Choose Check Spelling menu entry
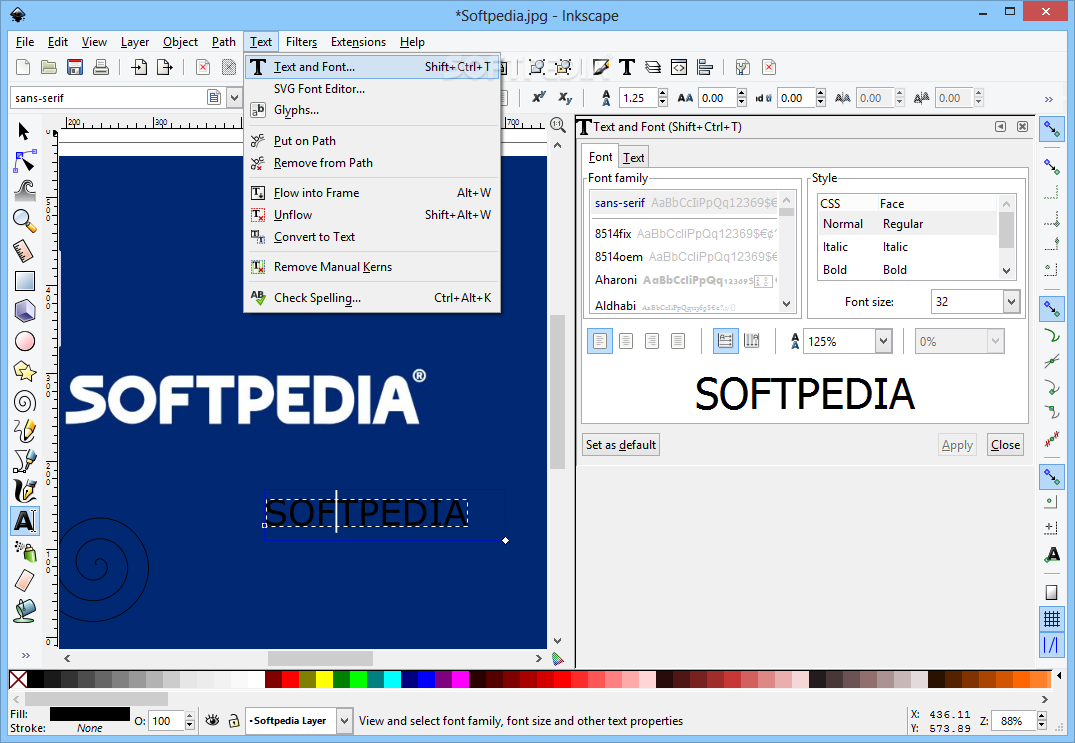Viewport: 1075px width, 743px height. click(372, 297)
